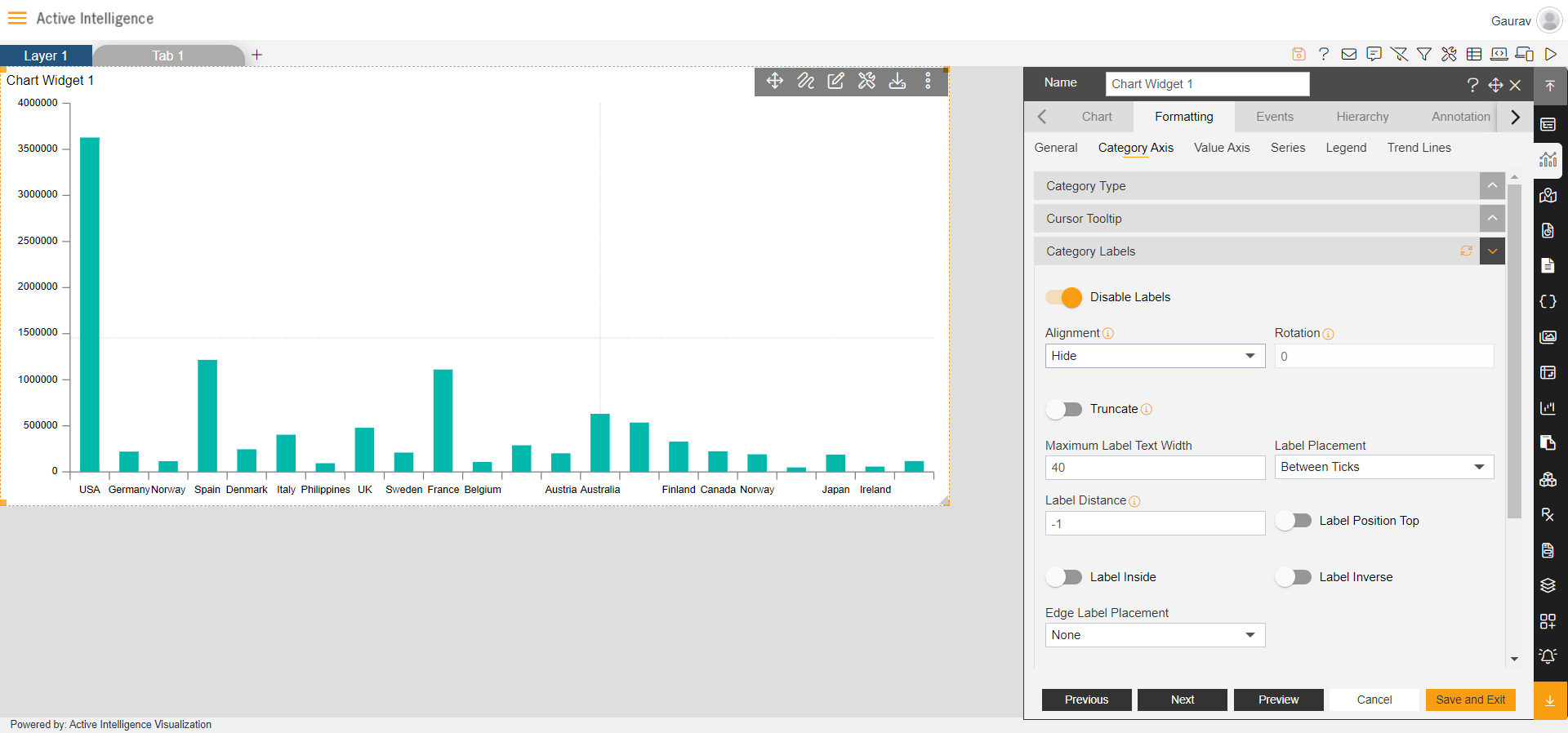
Task: Click the Preview button
Action: [x=1278, y=700]
